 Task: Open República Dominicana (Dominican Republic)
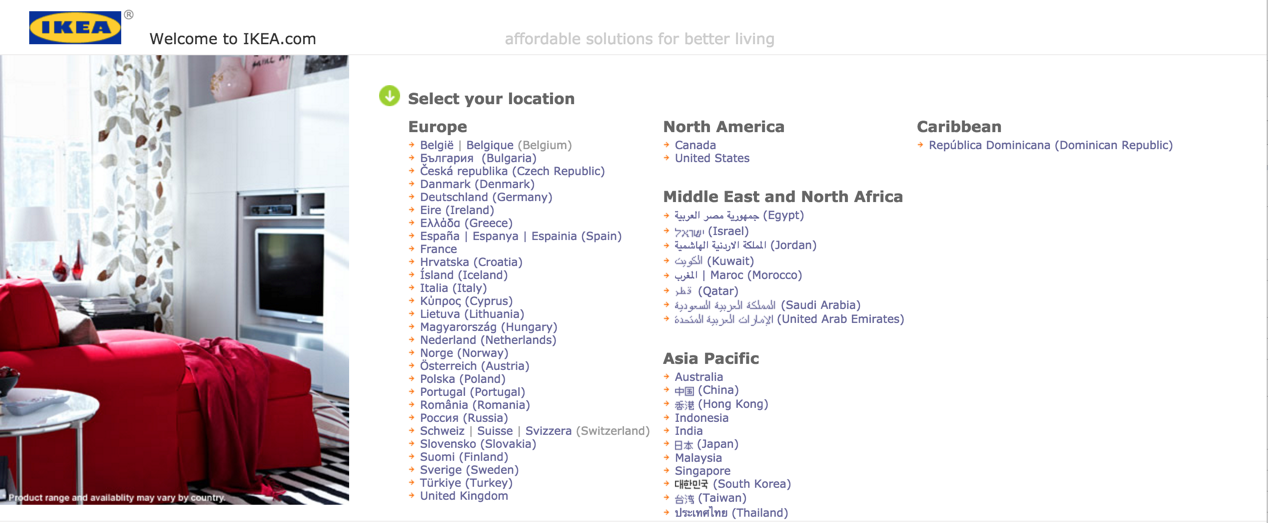[x=1051, y=145]
